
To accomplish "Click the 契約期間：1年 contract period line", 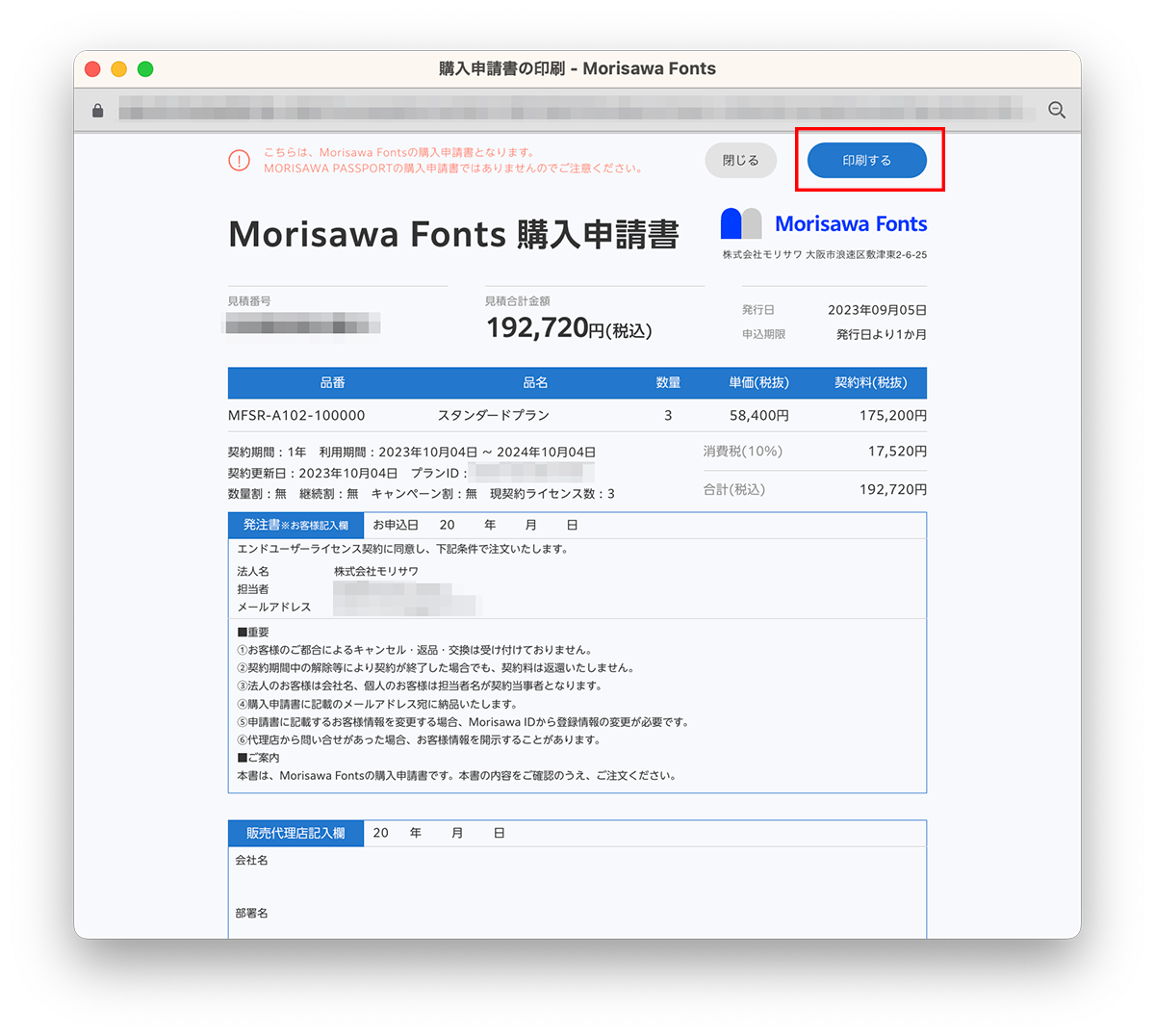I will pyautogui.click(x=412, y=453).
